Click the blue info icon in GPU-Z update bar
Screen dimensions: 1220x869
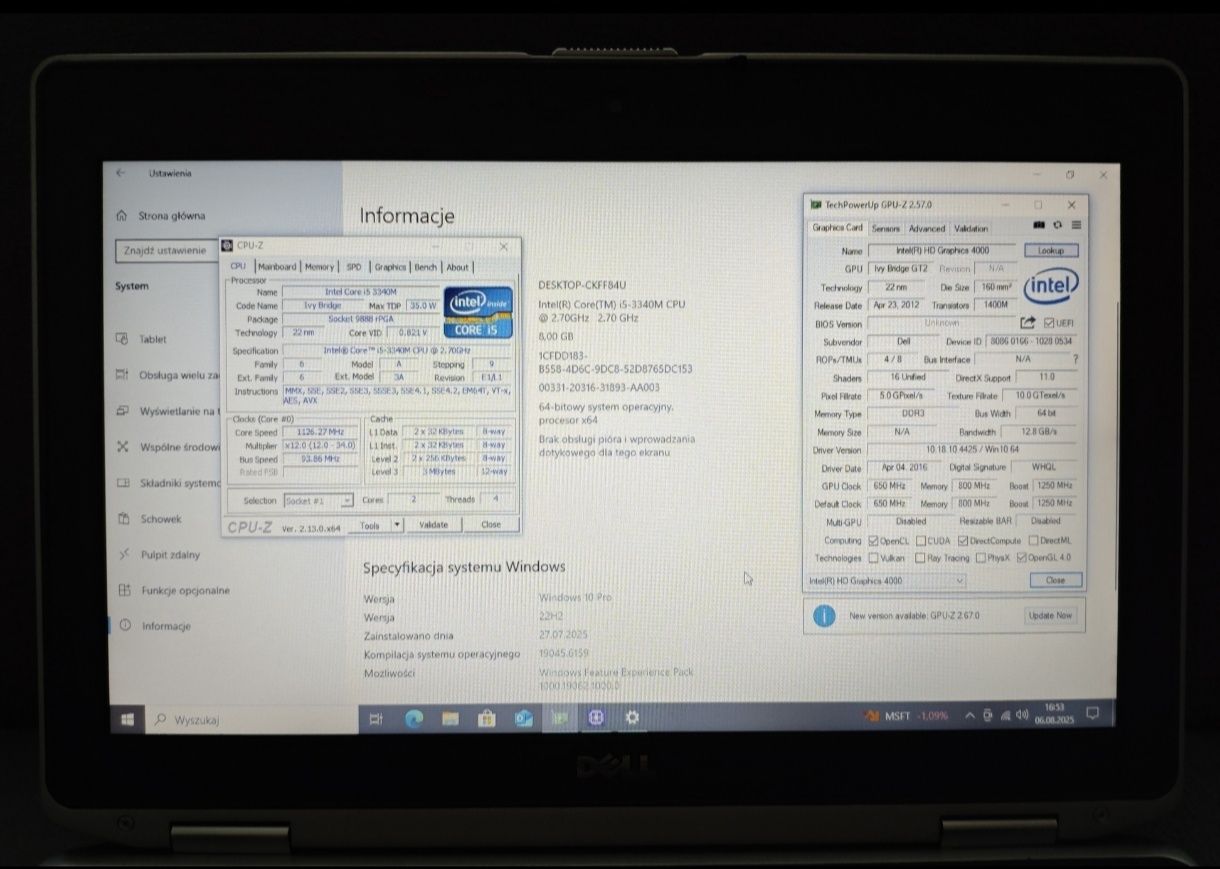click(823, 616)
